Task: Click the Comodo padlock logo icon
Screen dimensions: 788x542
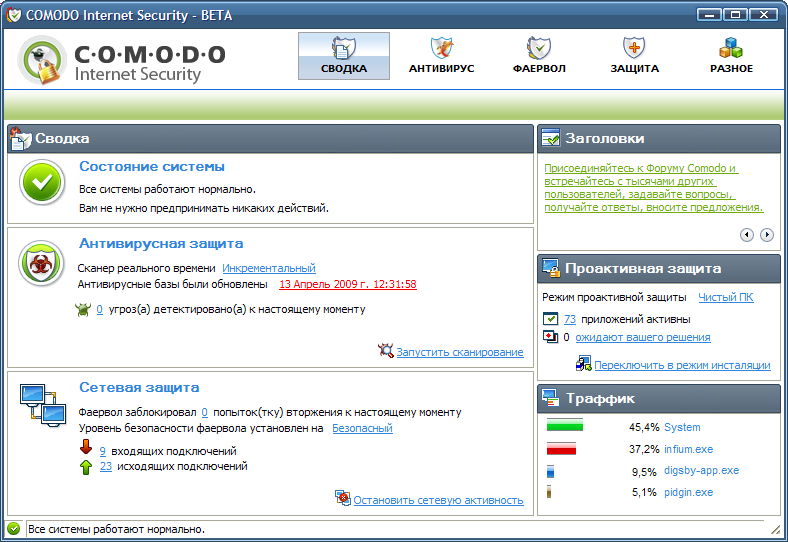Action: 42,60
